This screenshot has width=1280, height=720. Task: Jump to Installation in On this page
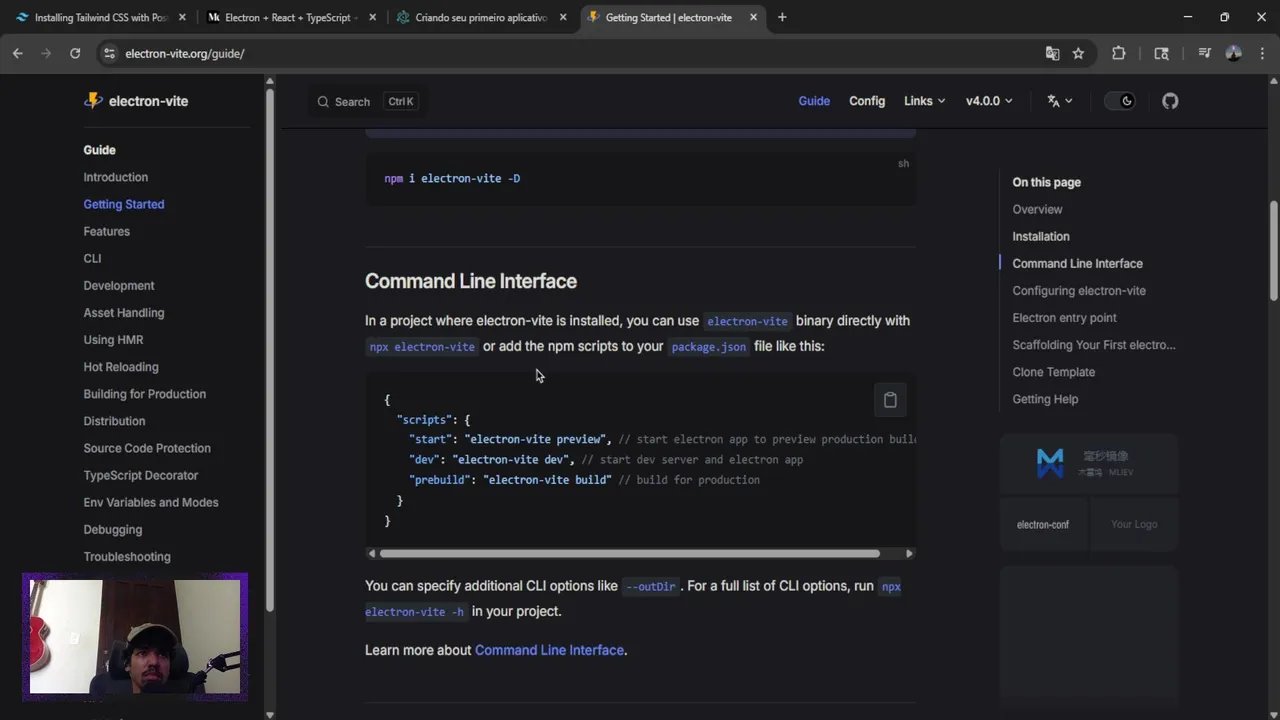pyautogui.click(x=1041, y=236)
